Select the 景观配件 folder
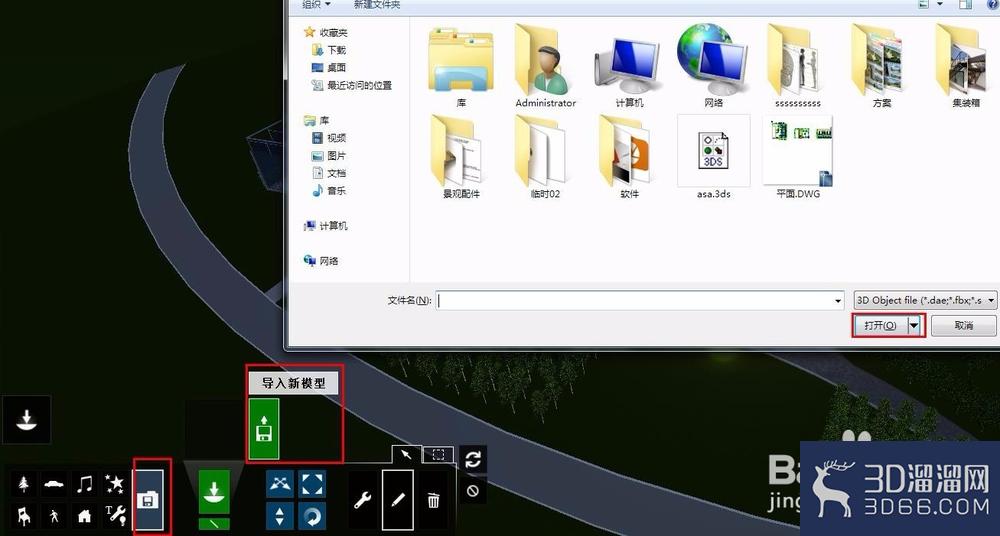This screenshot has width=1000, height=536. click(x=461, y=157)
